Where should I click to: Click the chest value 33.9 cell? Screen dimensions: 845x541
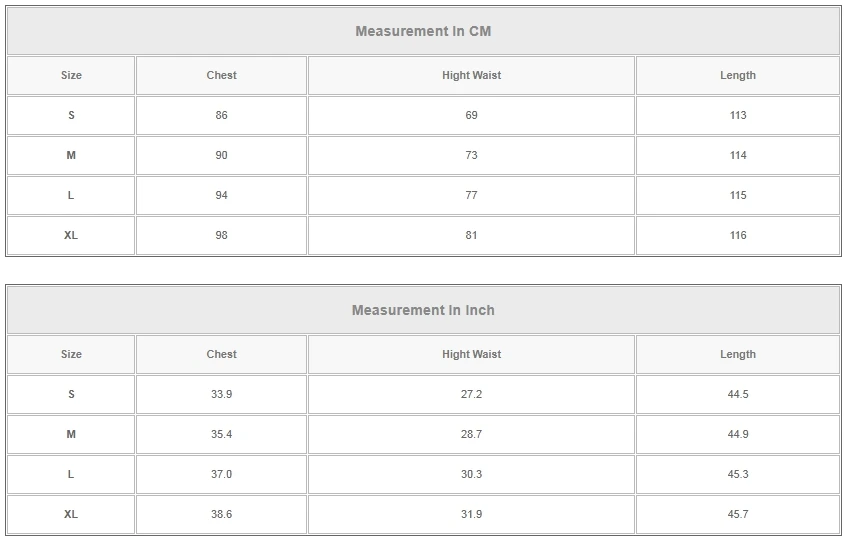(221, 394)
